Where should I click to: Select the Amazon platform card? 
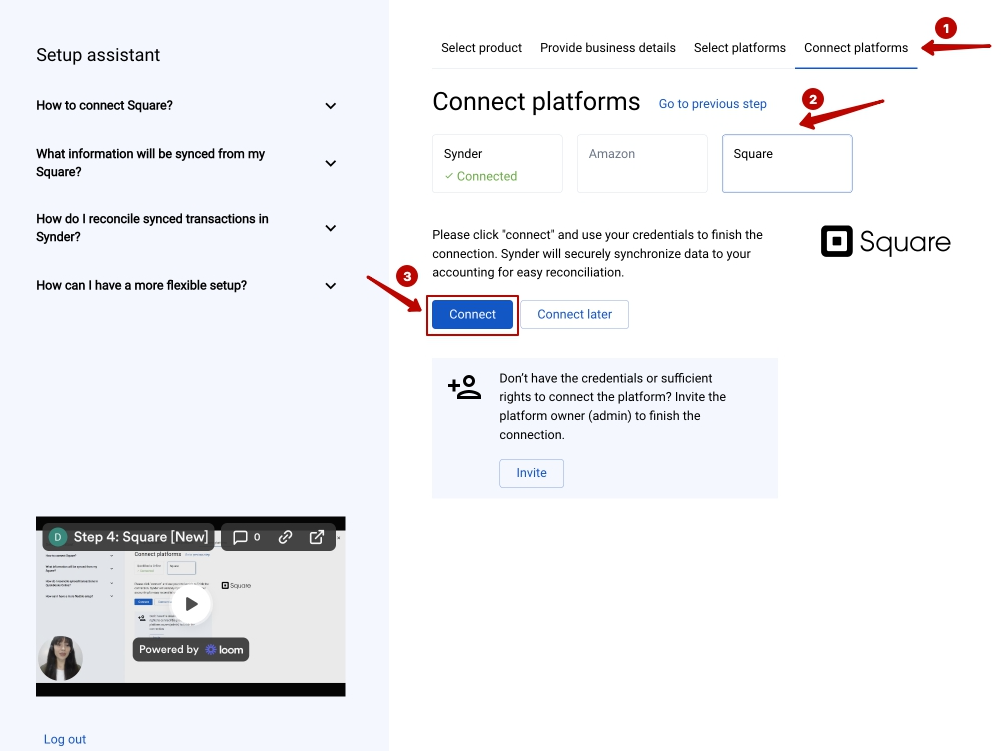point(642,163)
